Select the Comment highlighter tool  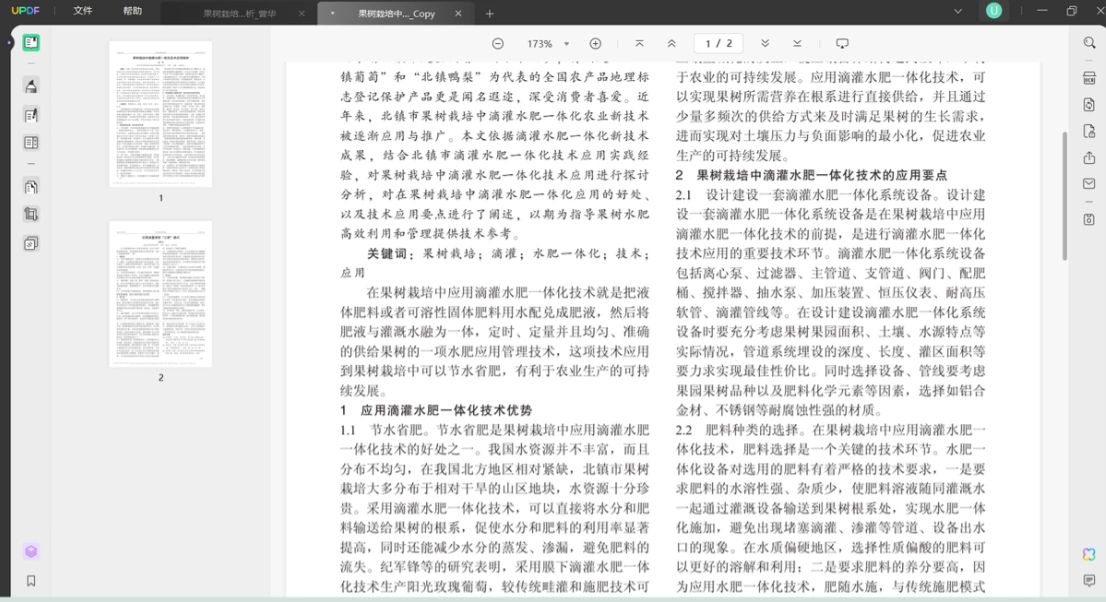pyautogui.click(x=31, y=86)
